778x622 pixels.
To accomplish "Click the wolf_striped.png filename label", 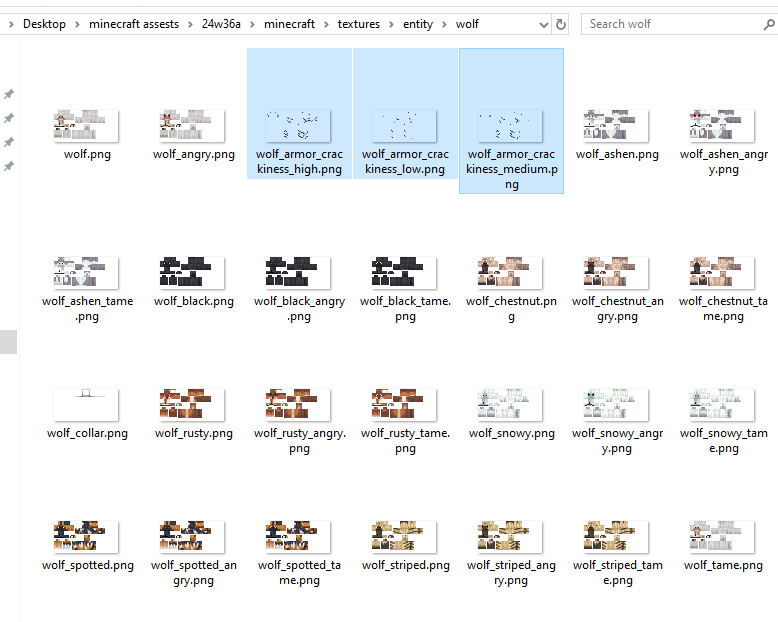I will pyautogui.click(x=405, y=565).
